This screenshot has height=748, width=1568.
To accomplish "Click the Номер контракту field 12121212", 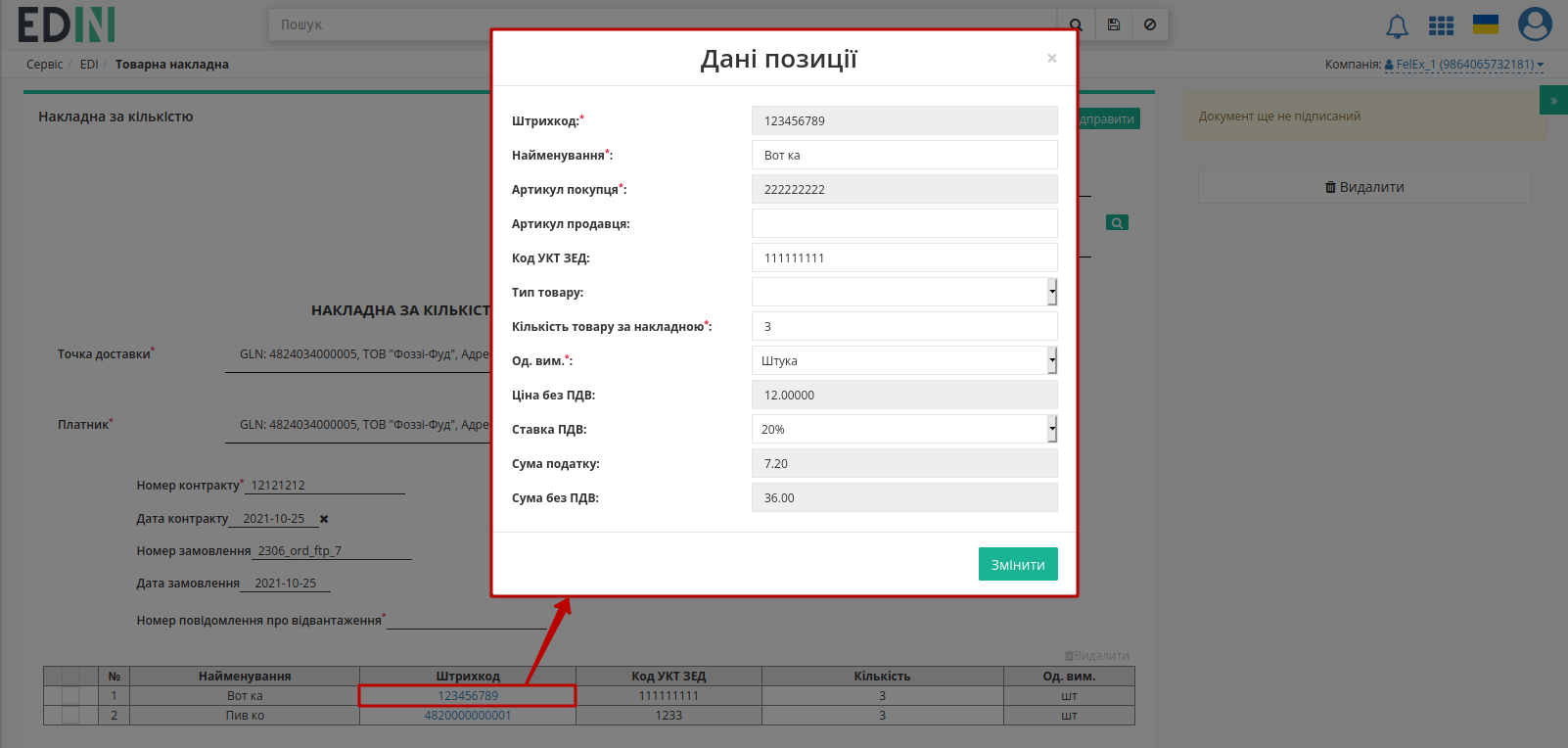I will (x=324, y=485).
